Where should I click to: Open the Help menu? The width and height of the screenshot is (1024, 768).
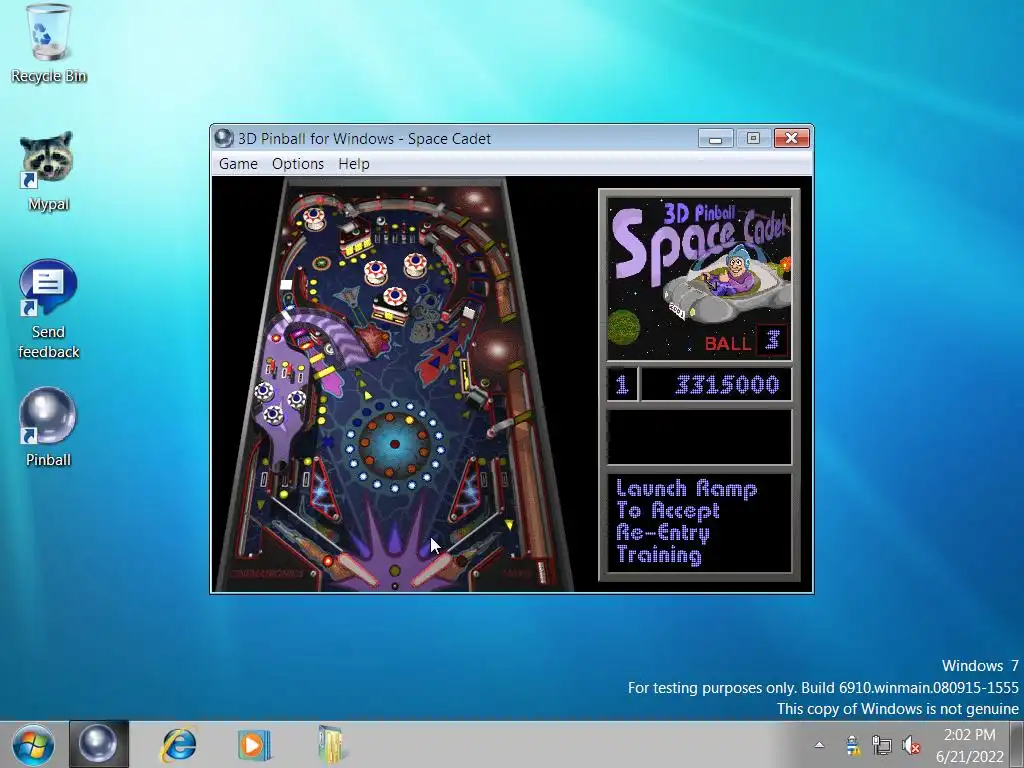coord(354,164)
